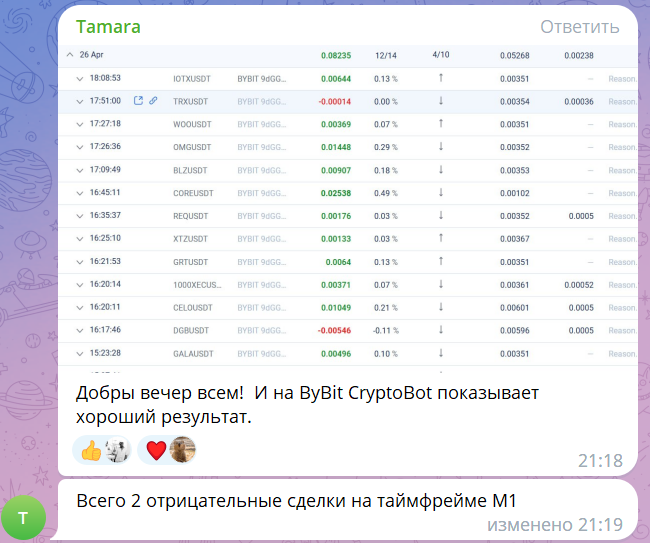Click the 4/10 direction ratio value

pyautogui.click(x=441, y=55)
